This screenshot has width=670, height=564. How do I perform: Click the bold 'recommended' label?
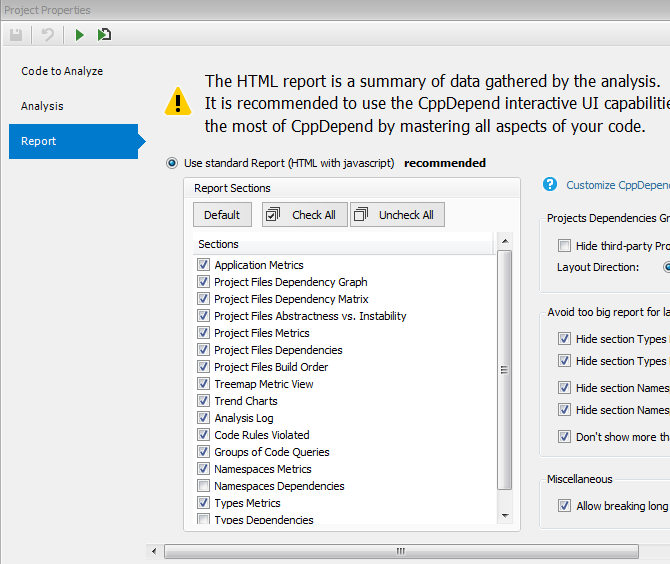(445, 163)
